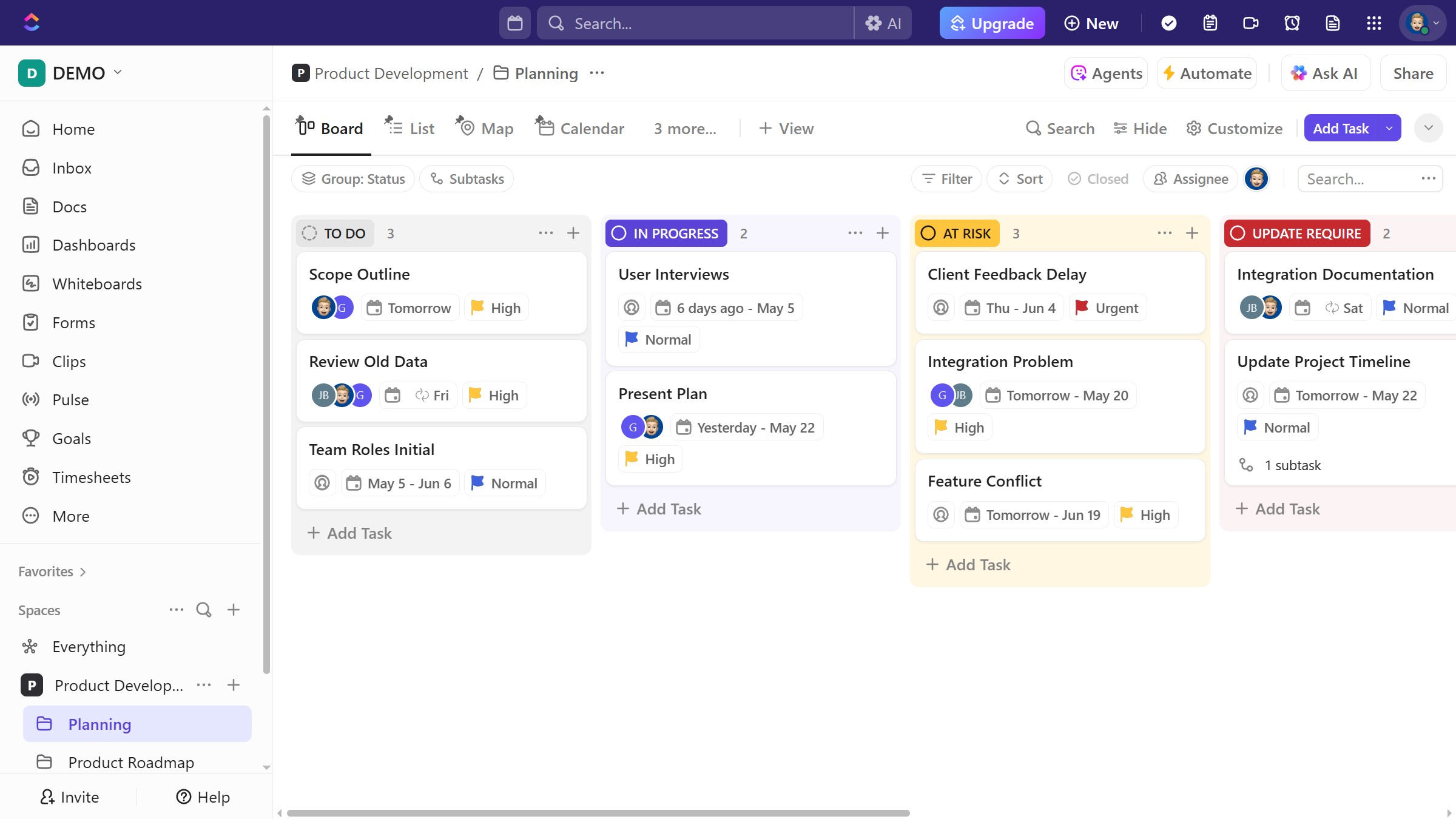Toggle the Closed tasks filter
The height and width of the screenshot is (819, 1456).
1098,179
